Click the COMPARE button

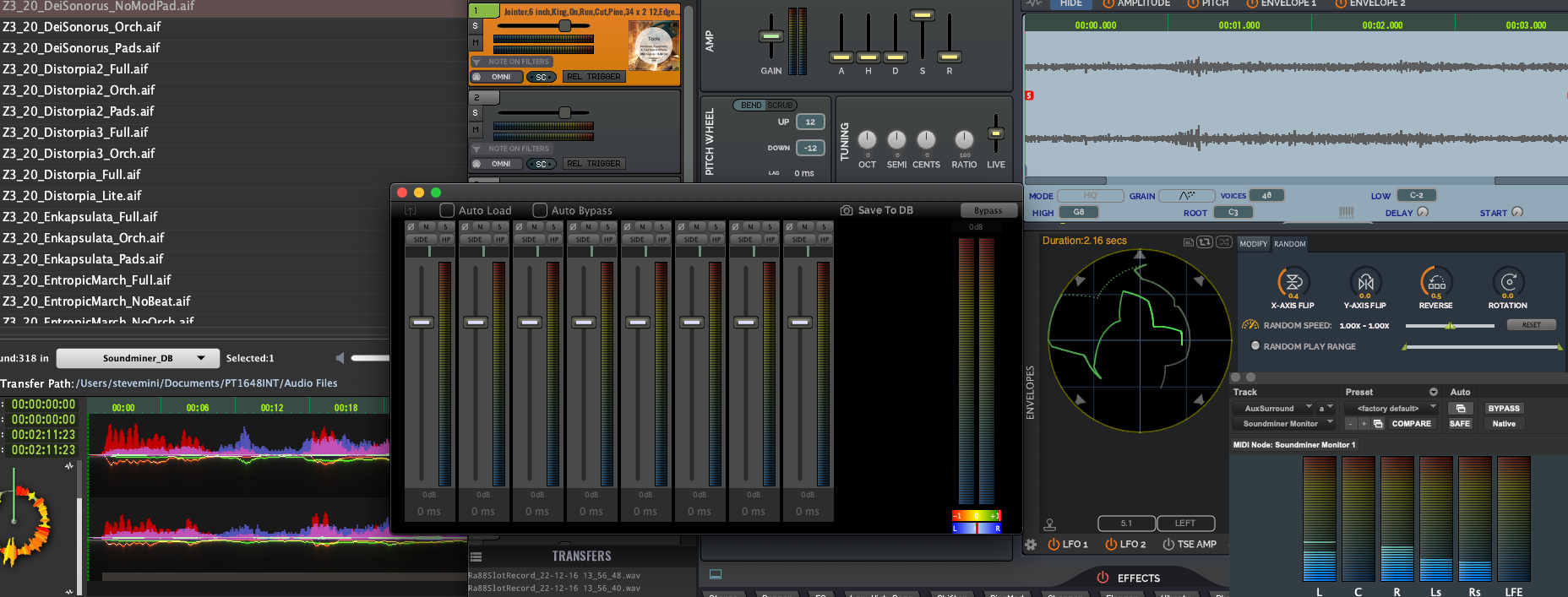coord(1411,424)
